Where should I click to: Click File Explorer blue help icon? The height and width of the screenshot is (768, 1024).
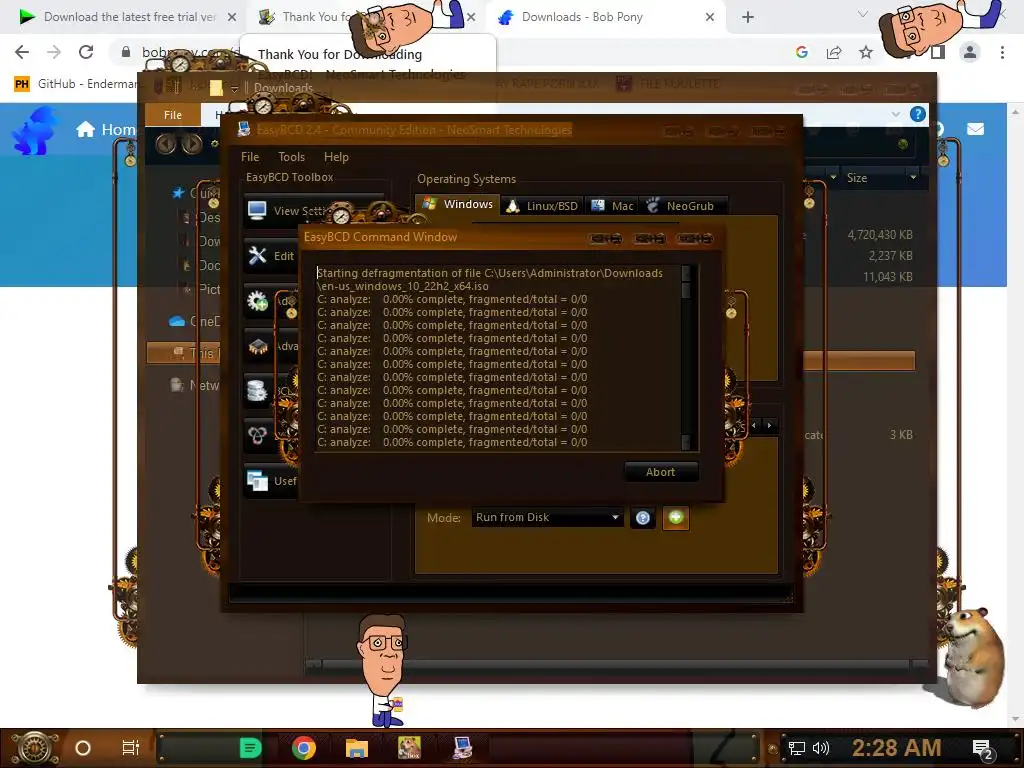click(x=918, y=114)
